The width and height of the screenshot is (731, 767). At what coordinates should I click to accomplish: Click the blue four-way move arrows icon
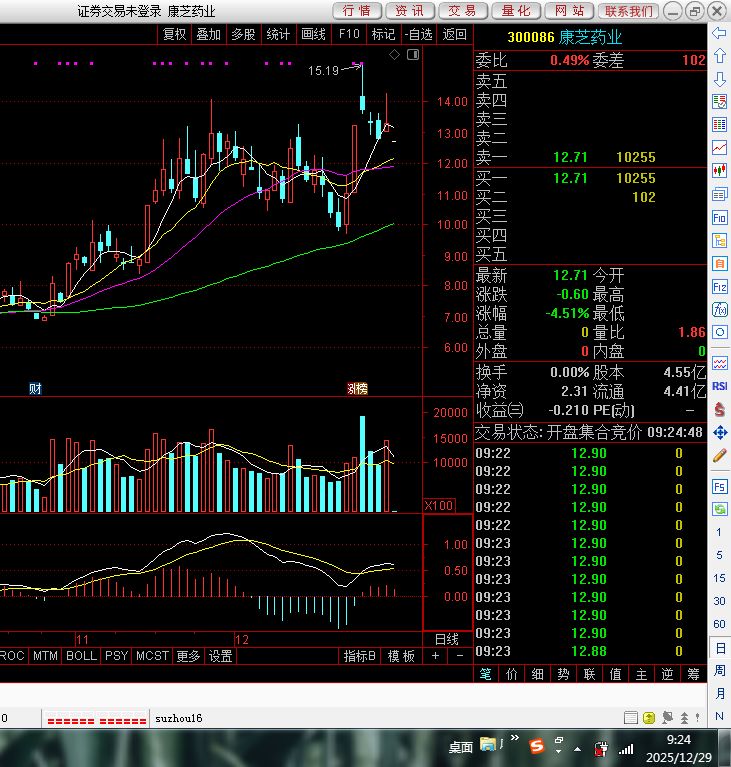(719, 432)
